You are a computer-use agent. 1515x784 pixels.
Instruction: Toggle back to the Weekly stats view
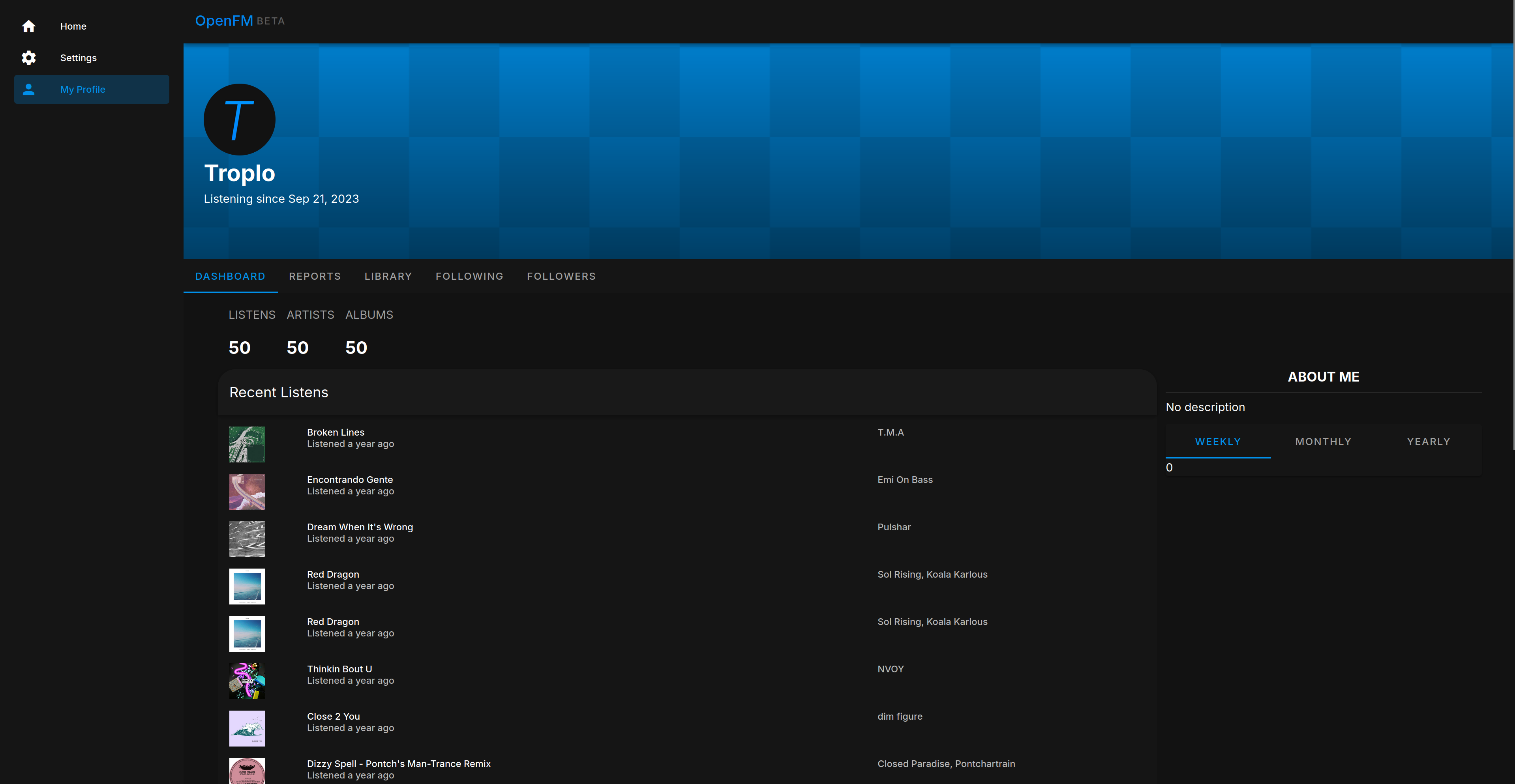(1218, 442)
